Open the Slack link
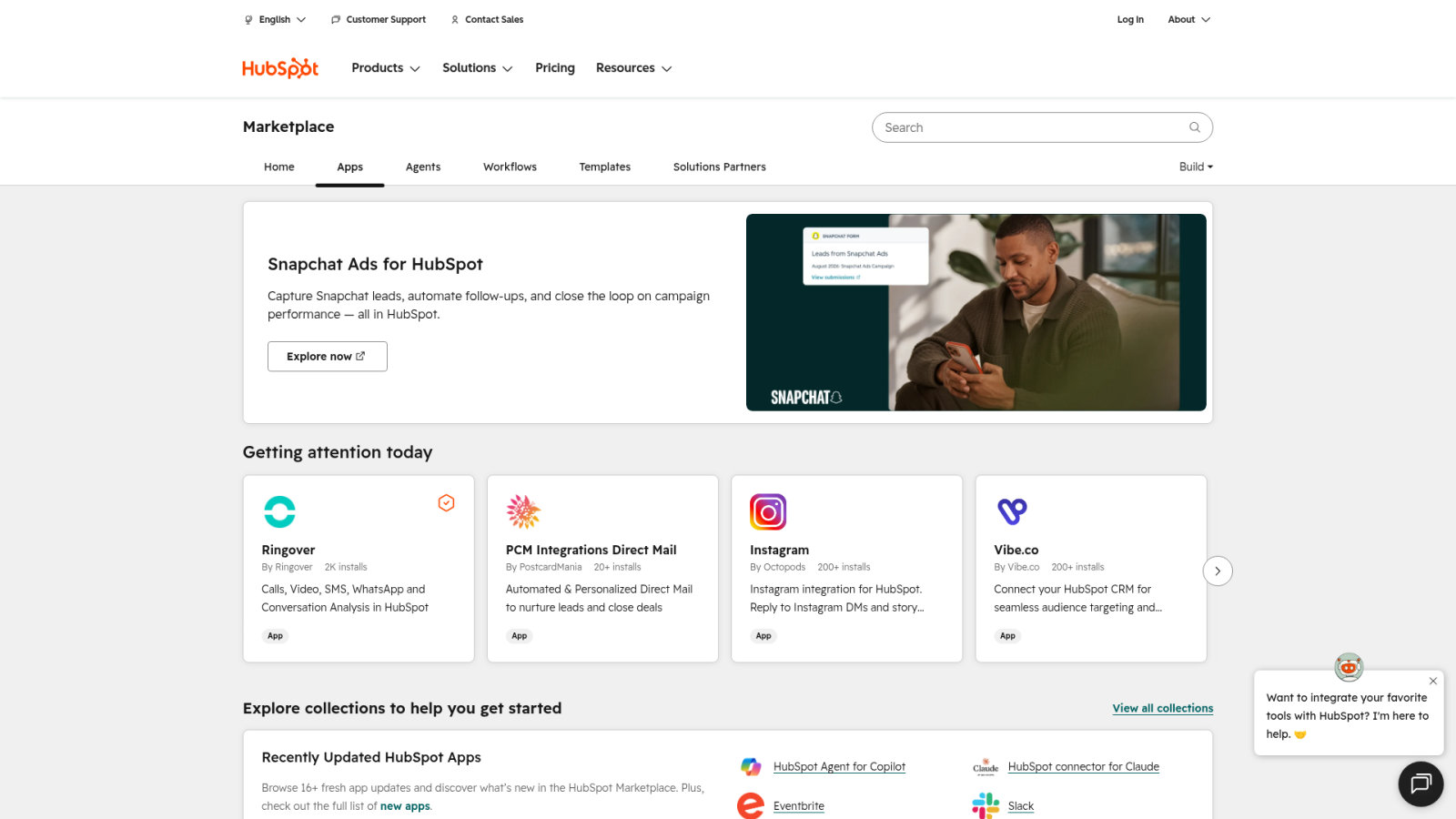 click(x=1021, y=806)
